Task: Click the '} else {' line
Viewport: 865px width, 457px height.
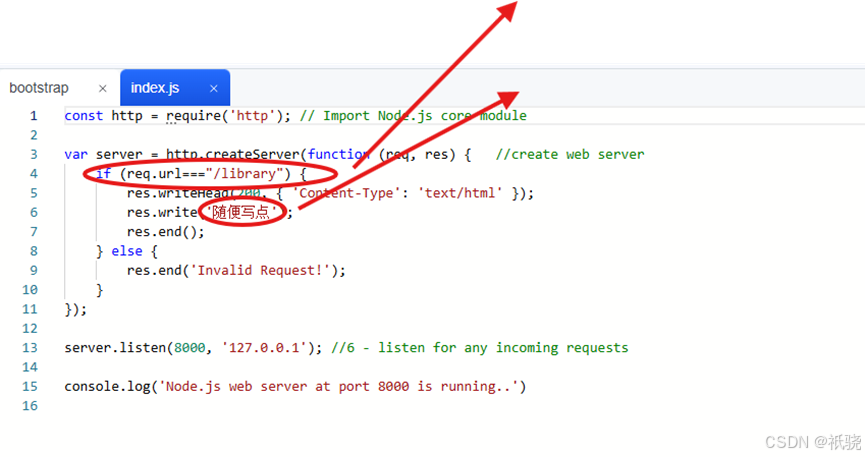Action: coord(127,251)
